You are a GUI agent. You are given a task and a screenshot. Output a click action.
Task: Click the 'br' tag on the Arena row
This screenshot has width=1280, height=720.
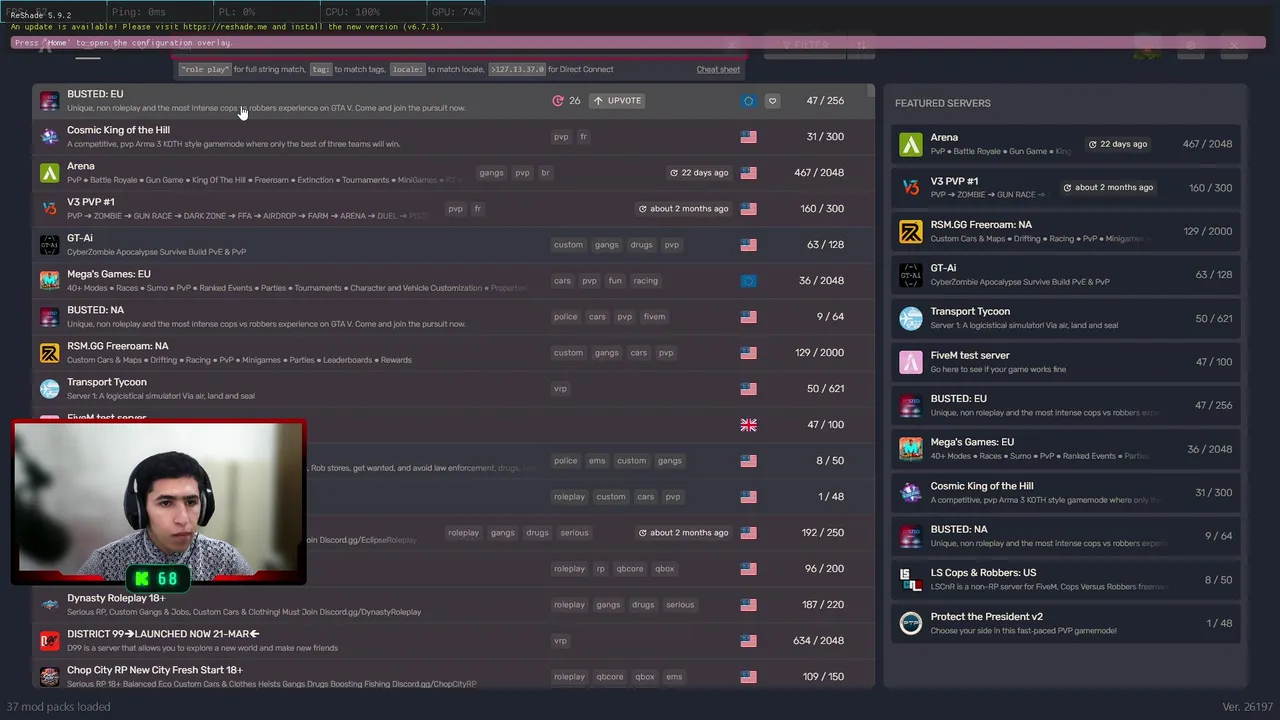(545, 173)
